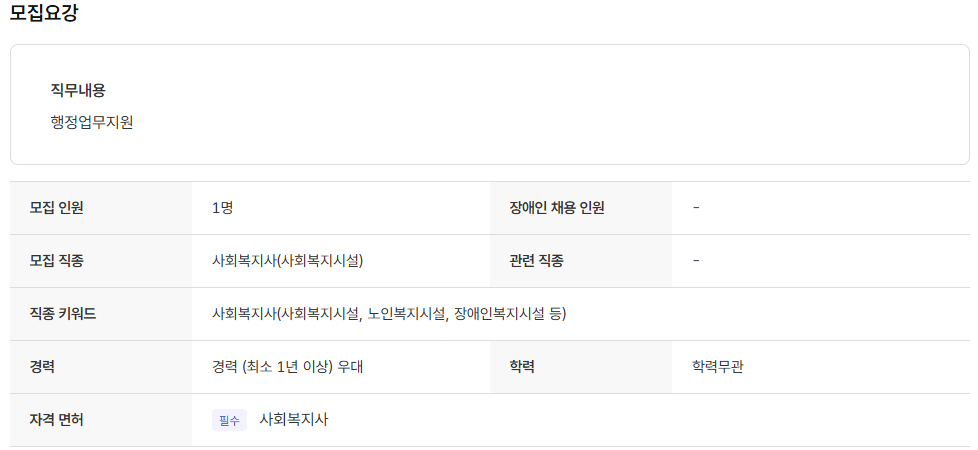The image size is (978, 450).
Task: Select the 1명 recruitment count value
Action: [222, 208]
